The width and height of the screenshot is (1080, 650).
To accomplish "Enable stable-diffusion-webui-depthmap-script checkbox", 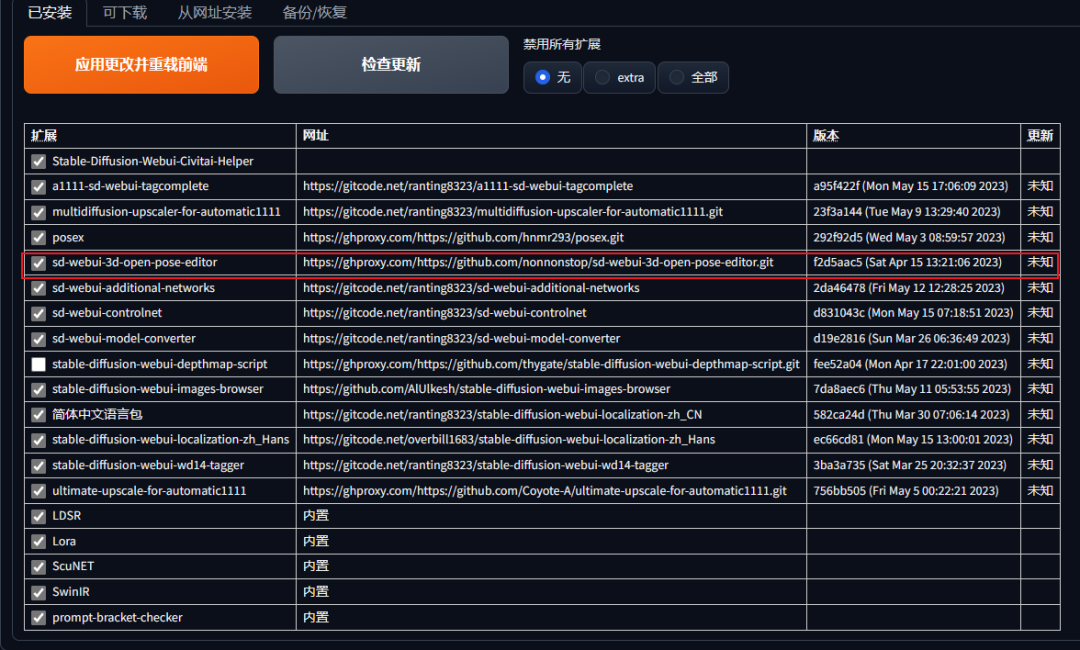I will coord(39,364).
